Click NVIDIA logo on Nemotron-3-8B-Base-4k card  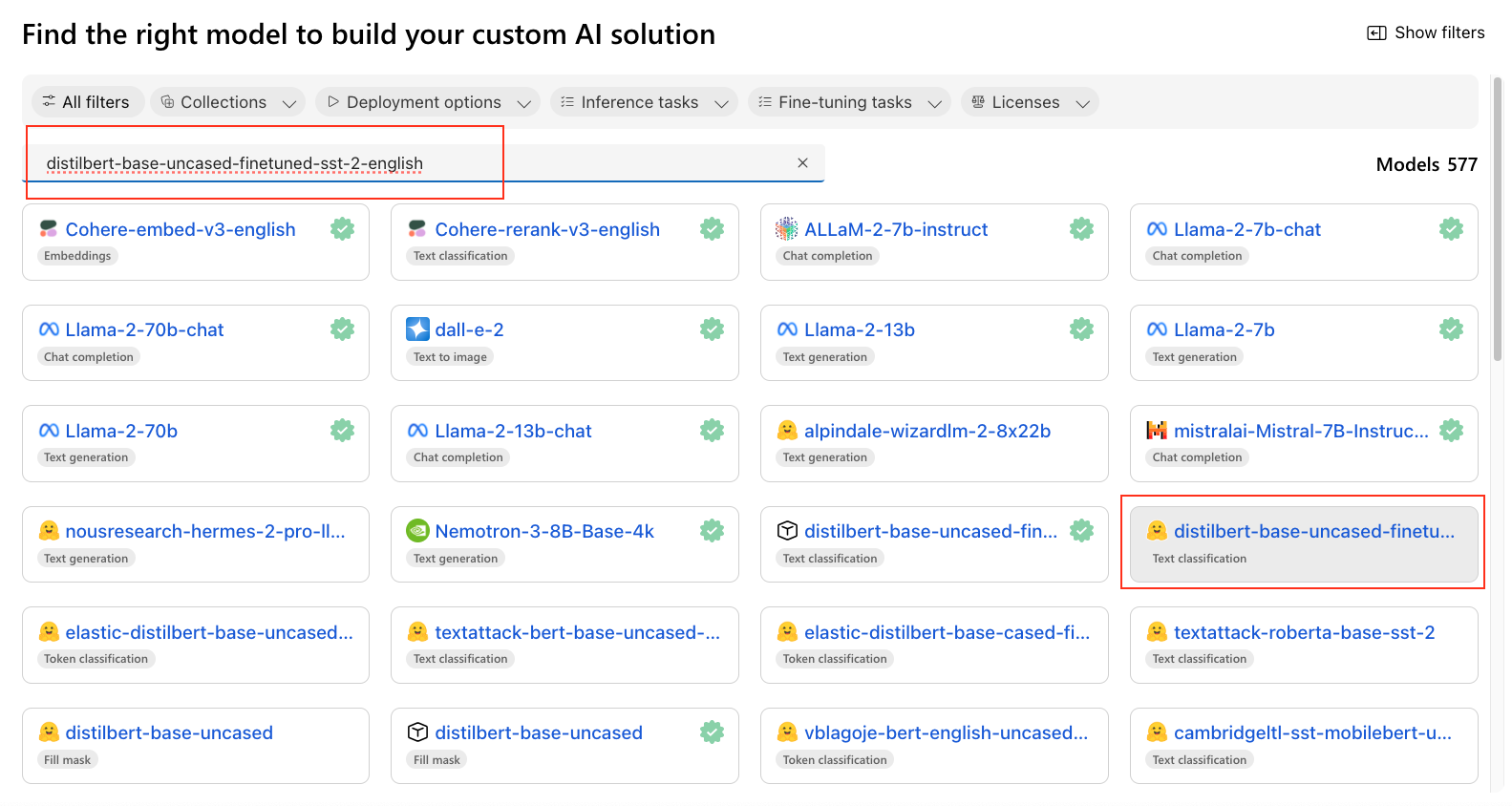pyautogui.click(x=417, y=531)
